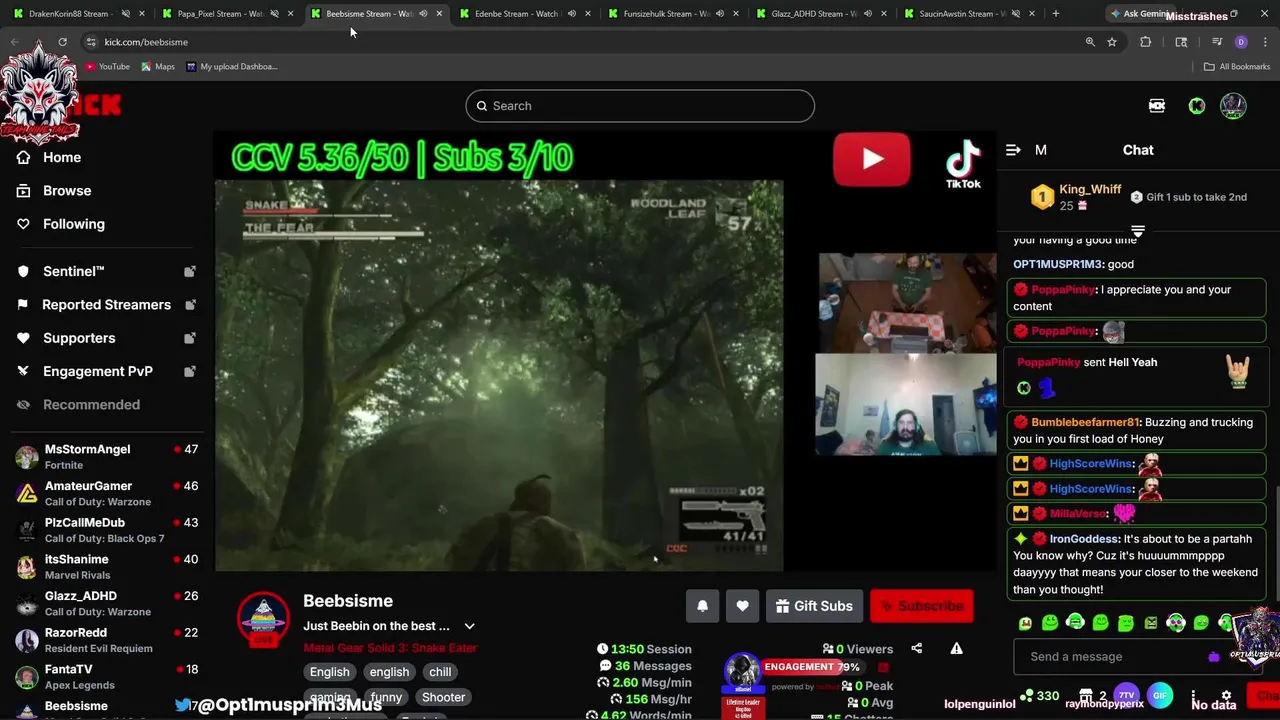The width and height of the screenshot is (1280, 720).
Task: Open the user profile avatar in Kick header
Action: (1233, 106)
